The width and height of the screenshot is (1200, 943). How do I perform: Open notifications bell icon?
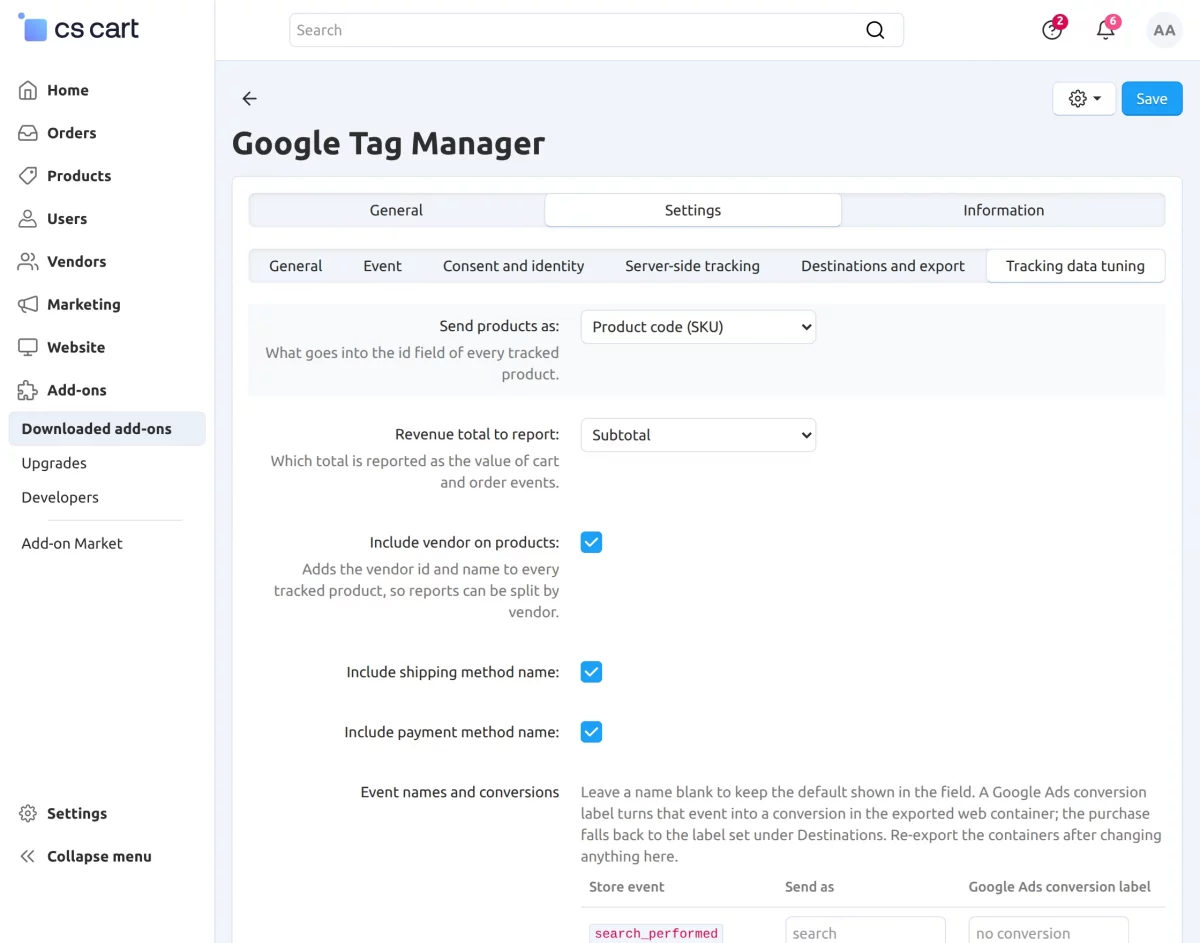point(1106,30)
